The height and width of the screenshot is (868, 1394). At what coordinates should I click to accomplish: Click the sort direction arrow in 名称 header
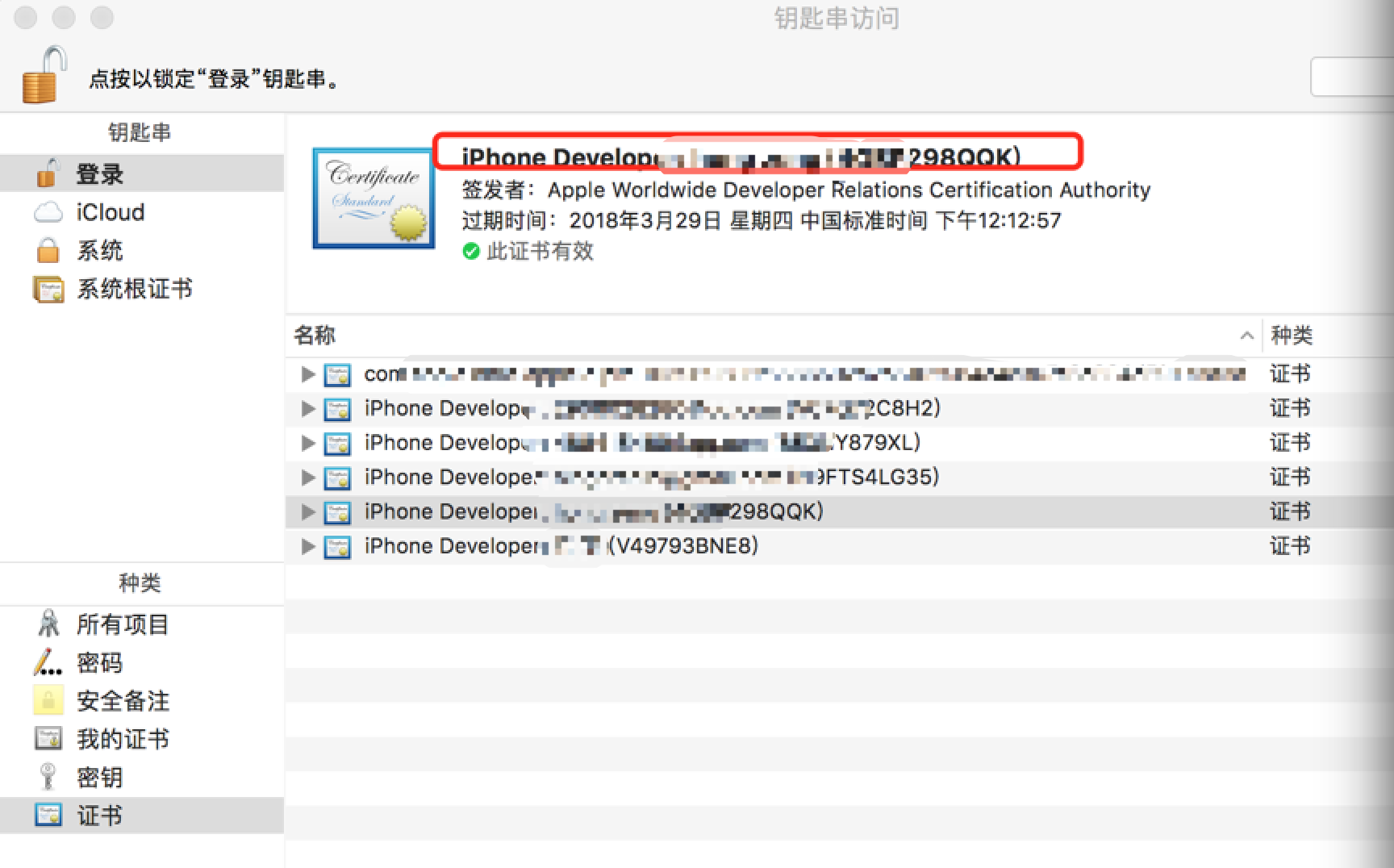coord(1246,336)
